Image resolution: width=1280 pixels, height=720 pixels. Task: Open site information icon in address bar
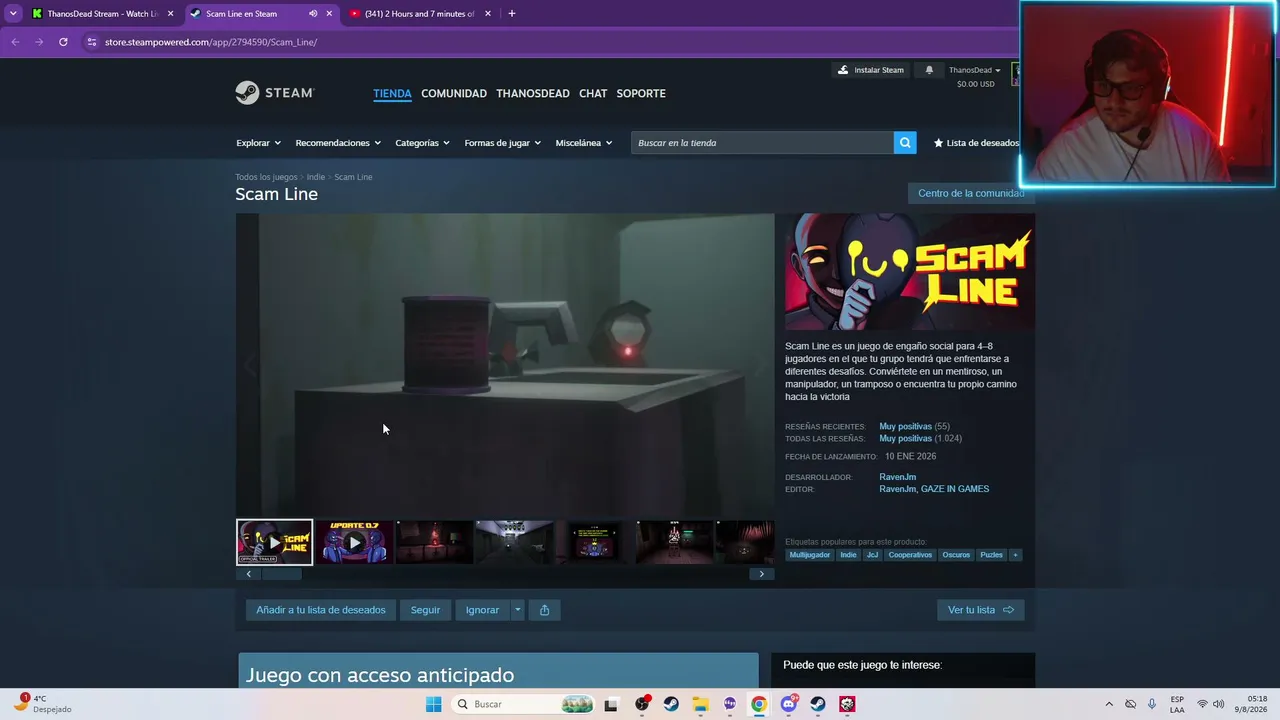pyautogui.click(x=92, y=42)
